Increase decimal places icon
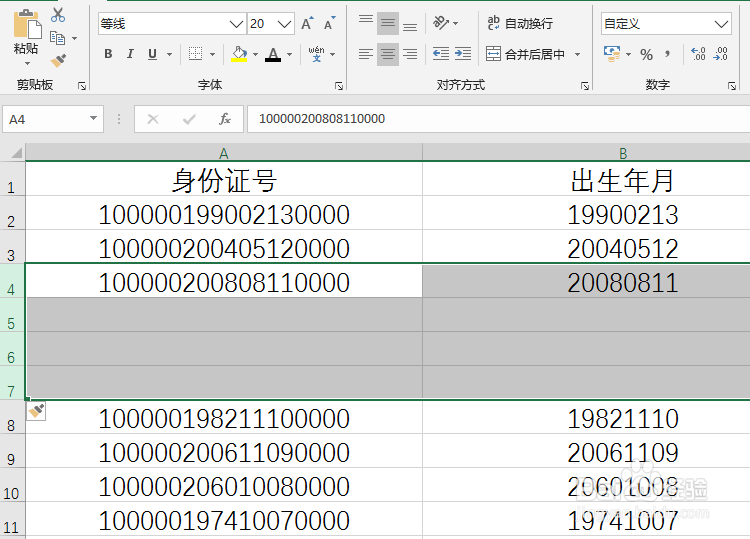 [x=698, y=54]
